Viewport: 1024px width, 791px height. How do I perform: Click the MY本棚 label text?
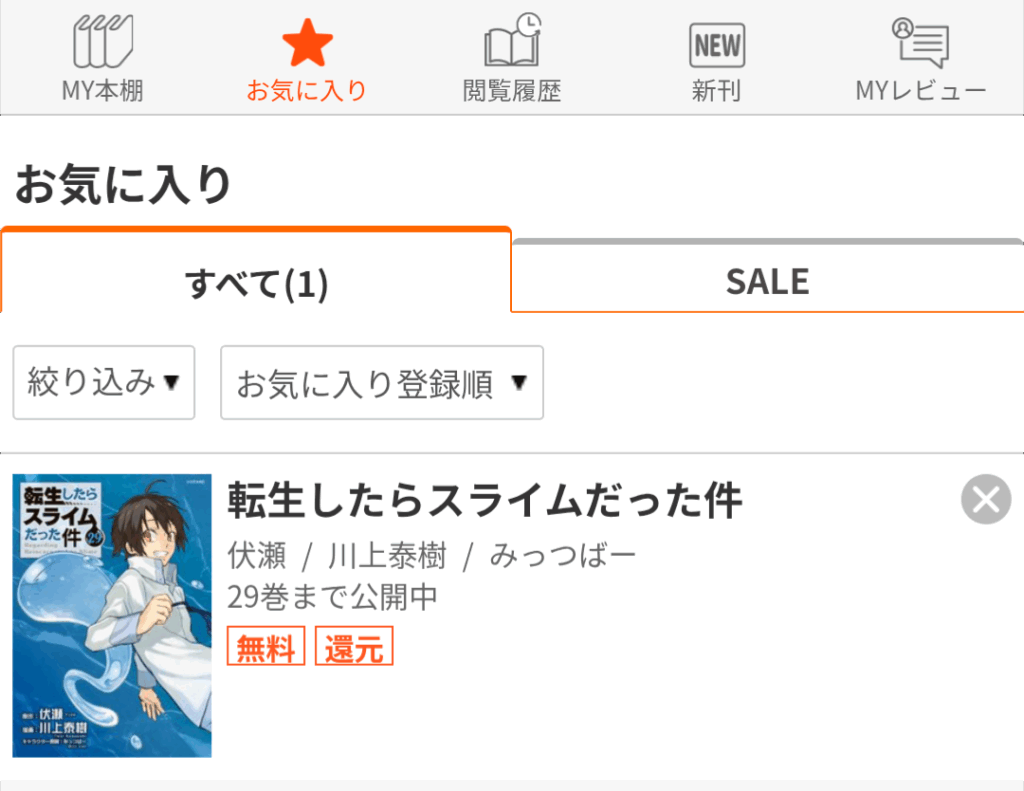pos(103,90)
